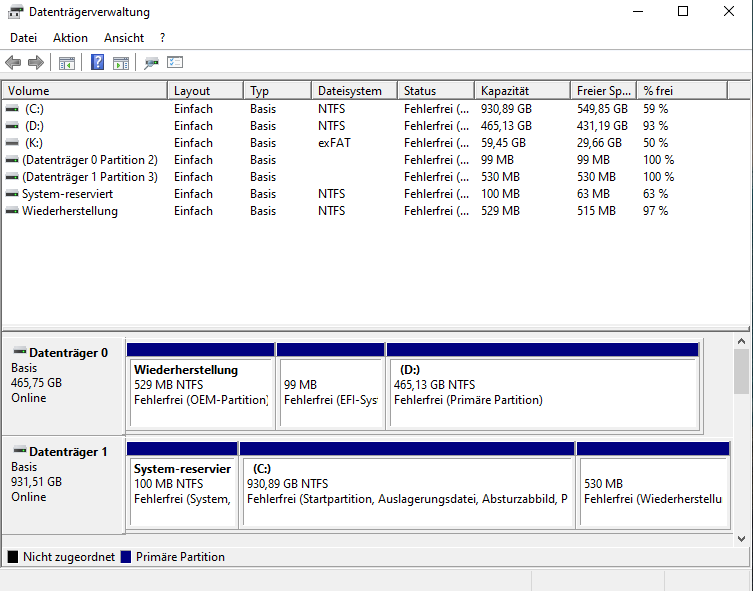Close the Datenträgerverwaltung window
Image resolution: width=753 pixels, height=591 pixels.
729,12
